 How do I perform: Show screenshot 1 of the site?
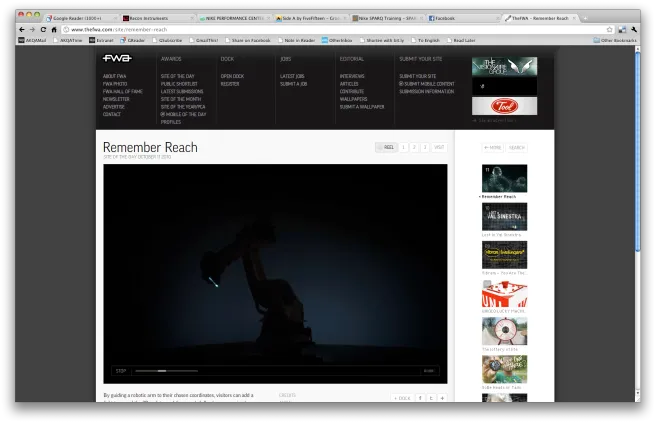pyautogui.click(x=403, y=147)
